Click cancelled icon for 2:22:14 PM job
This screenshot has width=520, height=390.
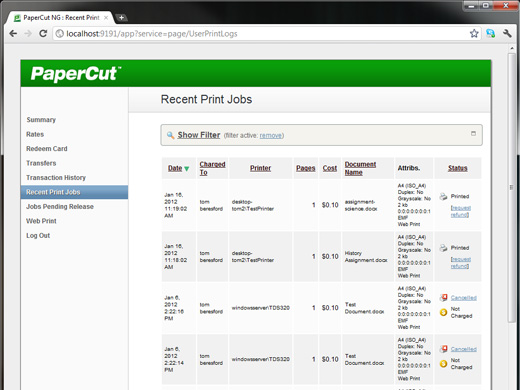443,349
